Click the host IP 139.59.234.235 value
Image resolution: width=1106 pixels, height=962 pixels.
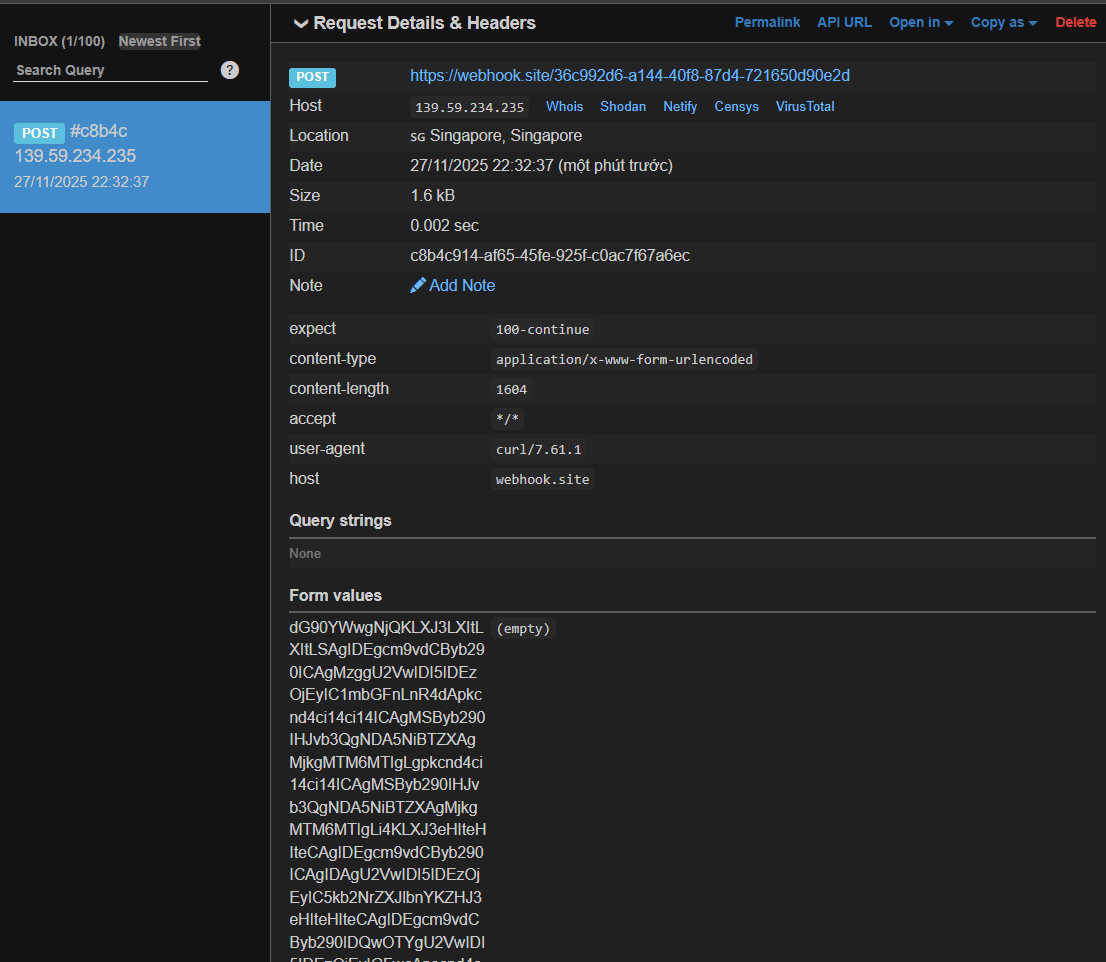[x=469, y=108]
